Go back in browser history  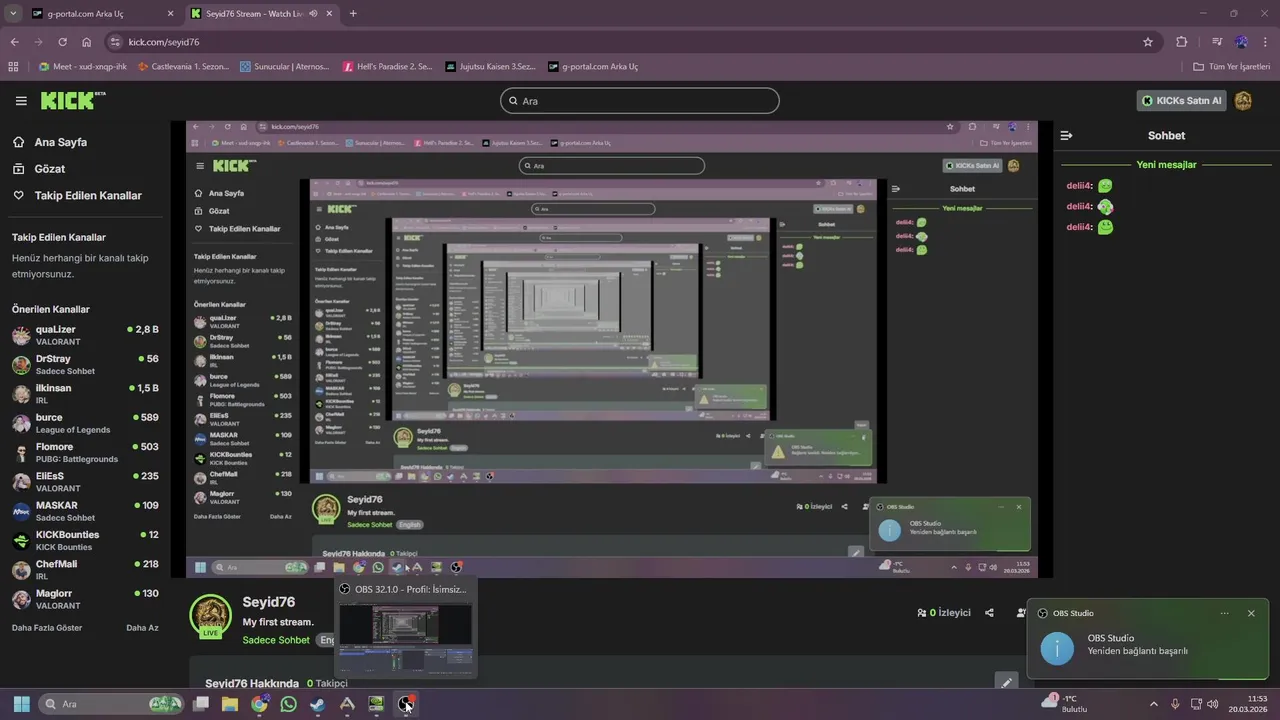click(x=14, y=42)
